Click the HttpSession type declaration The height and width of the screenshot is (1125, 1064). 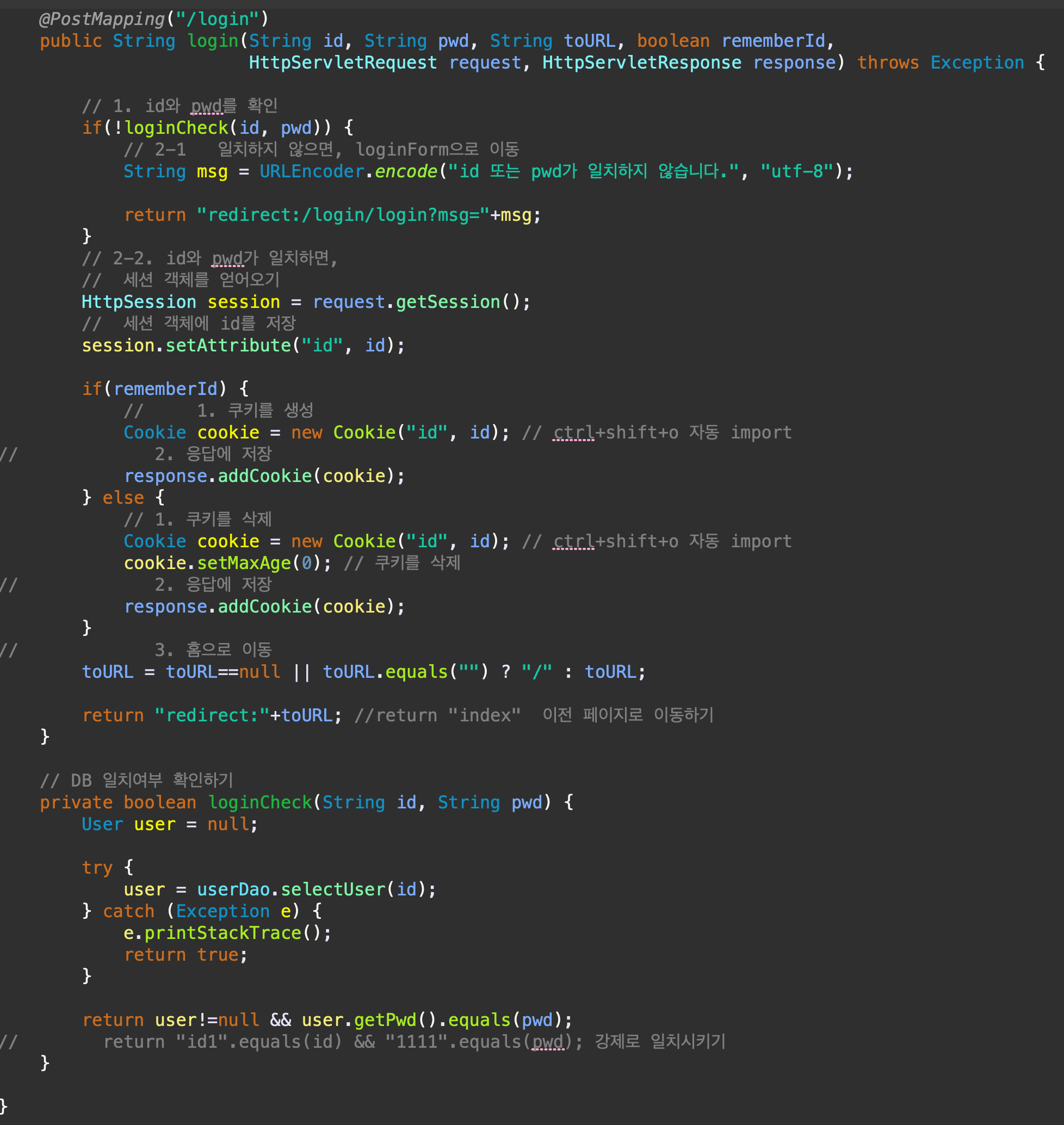[x=139, y=302]
